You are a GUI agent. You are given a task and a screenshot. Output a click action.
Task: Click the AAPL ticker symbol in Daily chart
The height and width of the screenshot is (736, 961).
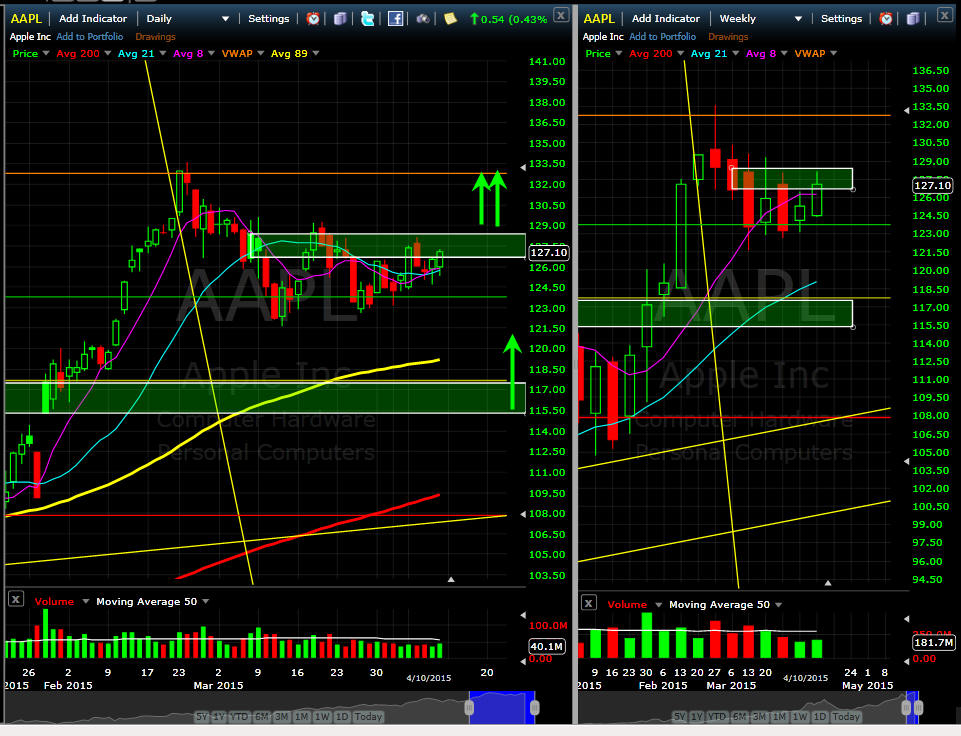point(26,18)
